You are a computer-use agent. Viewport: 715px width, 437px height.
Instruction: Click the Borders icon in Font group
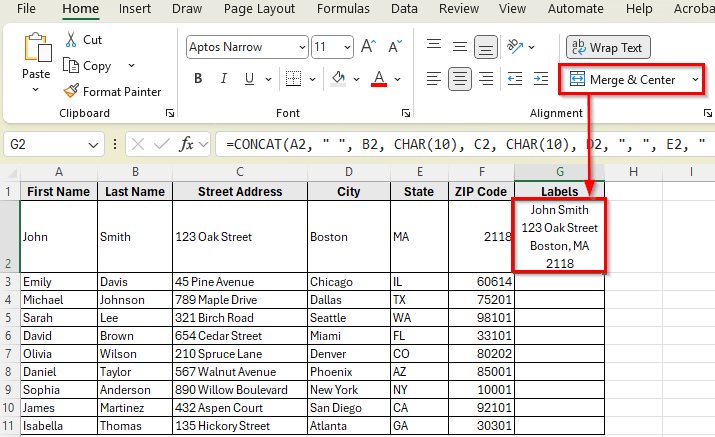click(x=293, y=78)
